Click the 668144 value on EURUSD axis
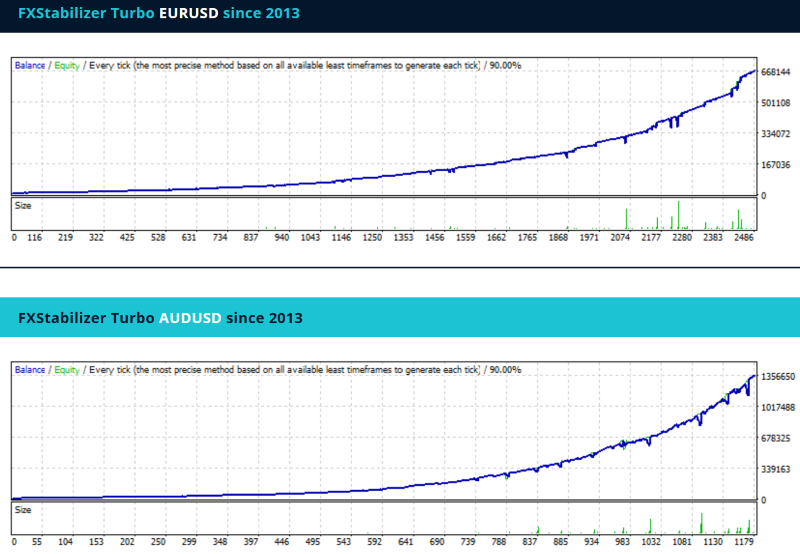Viewport: 800px width, 554px height. point(776,72)
